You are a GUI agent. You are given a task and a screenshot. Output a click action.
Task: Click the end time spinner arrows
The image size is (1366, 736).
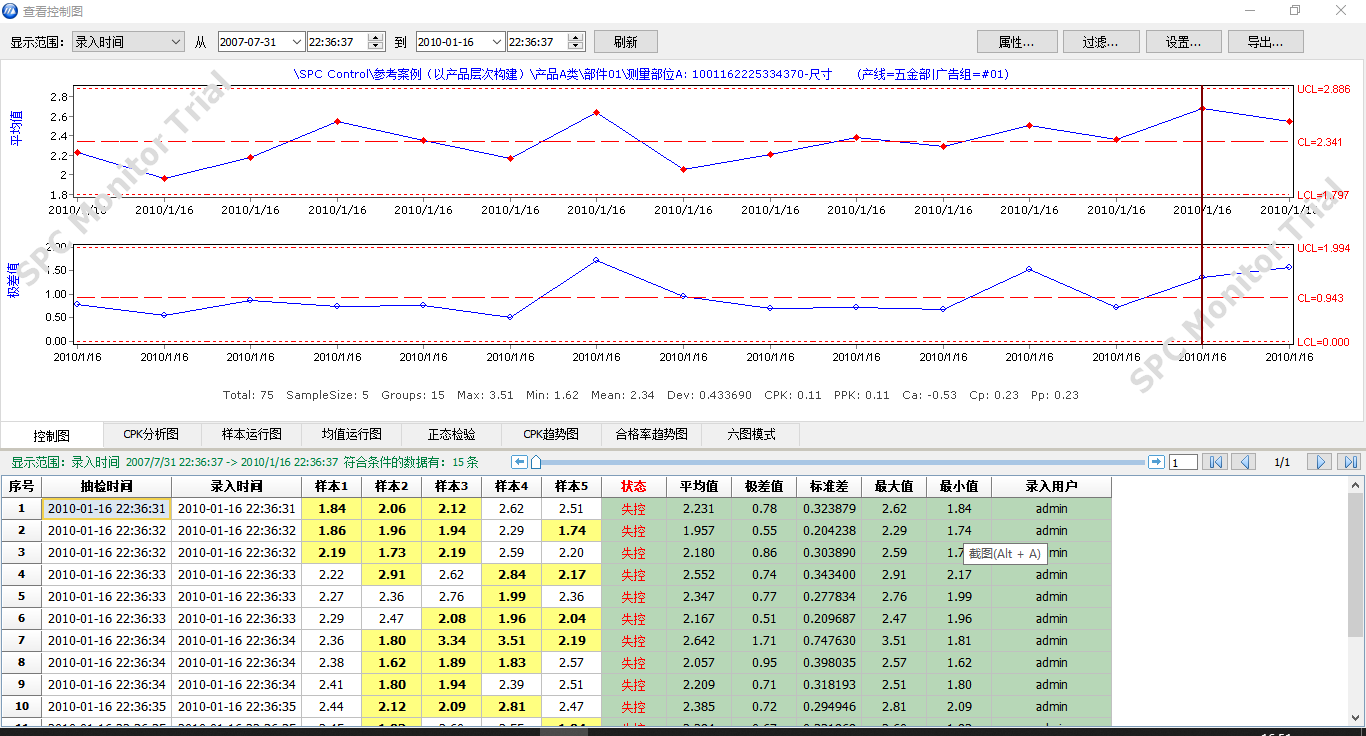[575, 42]
